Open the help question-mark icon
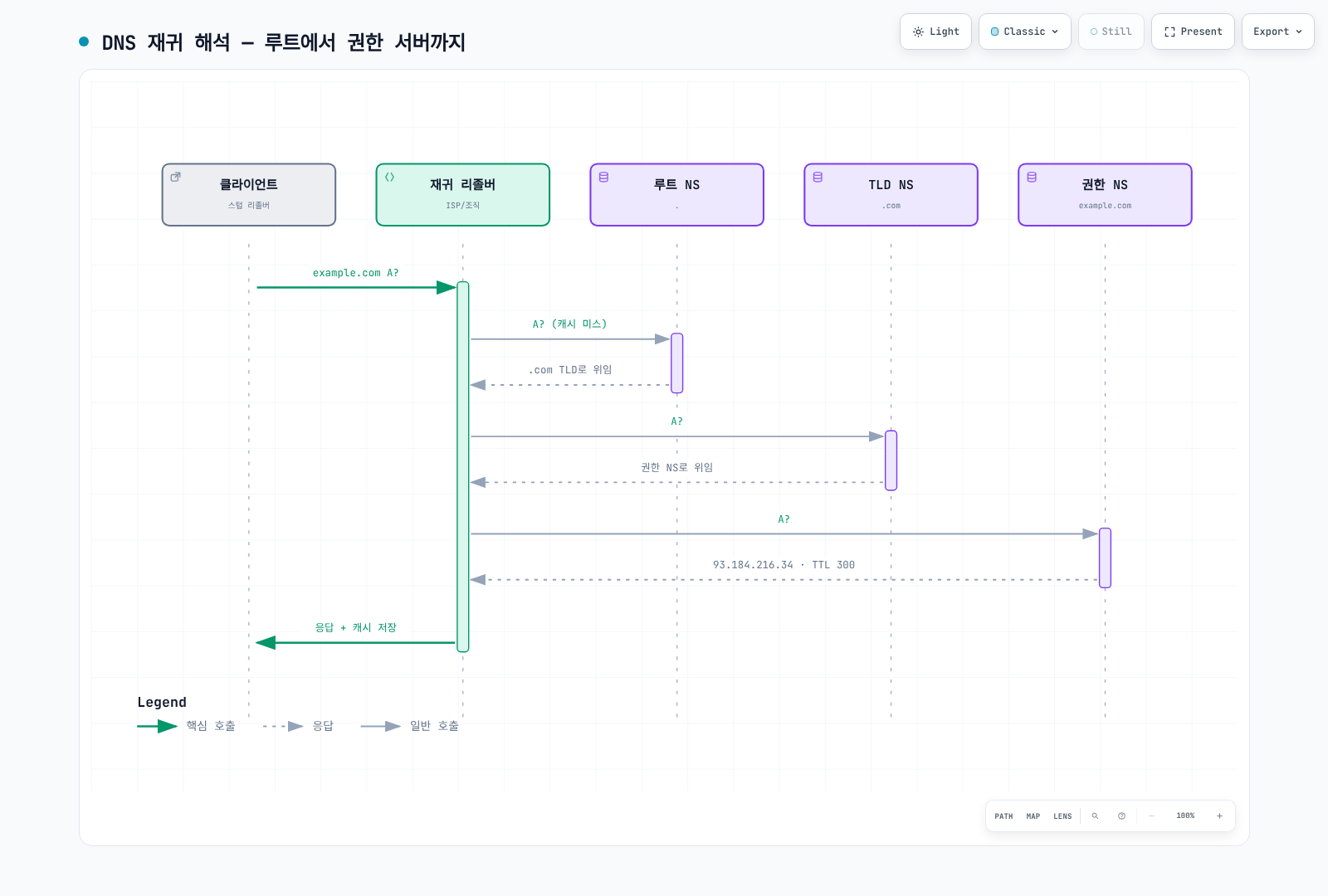The height and width of the screenshot is (896, 1328). pyautogui.click(x=1121, y=816)
